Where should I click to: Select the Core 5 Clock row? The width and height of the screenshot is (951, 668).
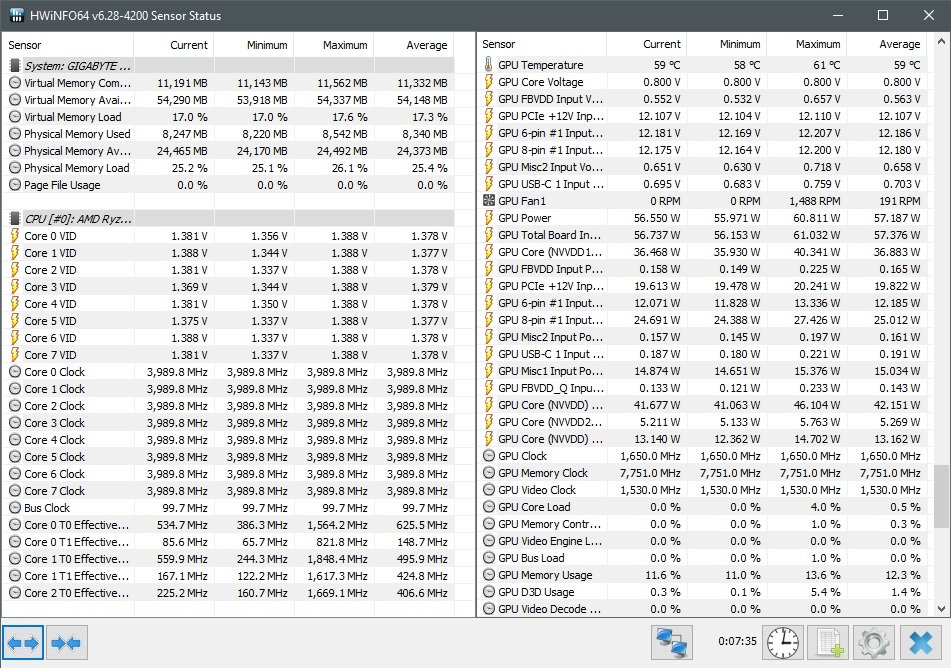[228, 456]
